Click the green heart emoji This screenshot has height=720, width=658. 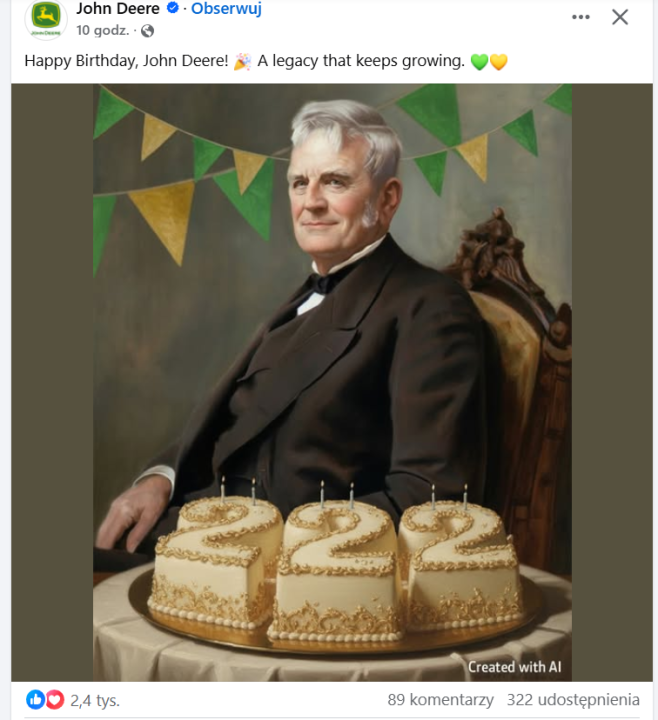click(479, 62)
